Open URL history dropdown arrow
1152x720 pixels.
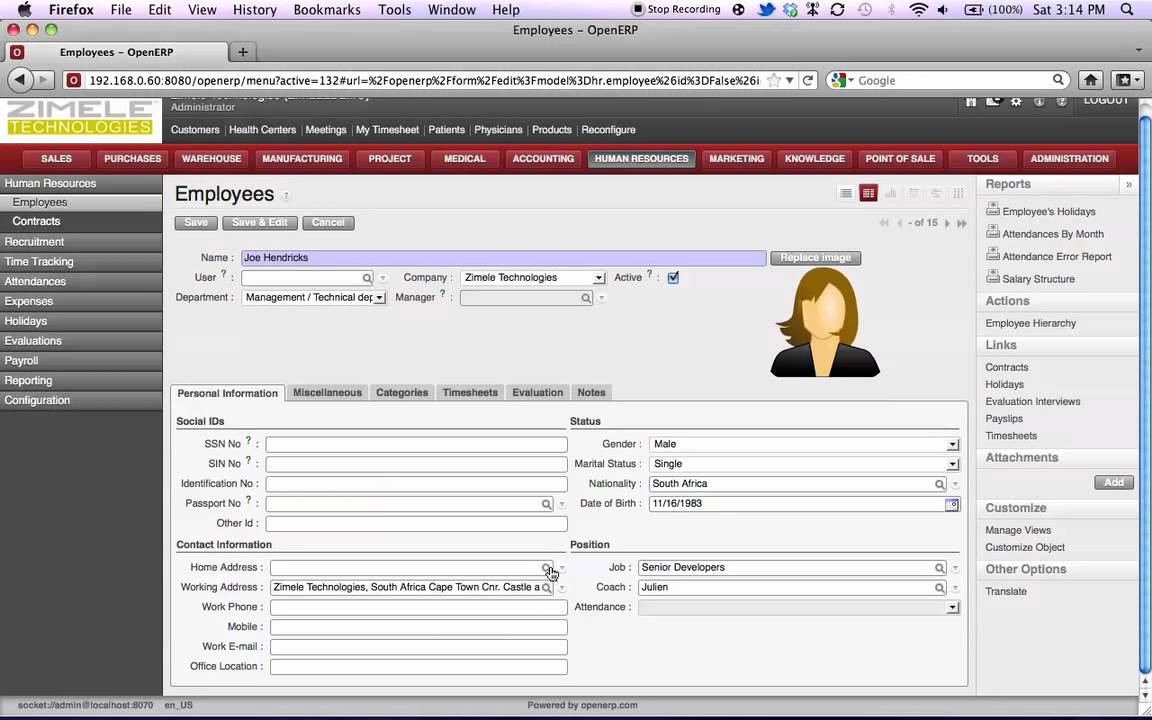790,80
